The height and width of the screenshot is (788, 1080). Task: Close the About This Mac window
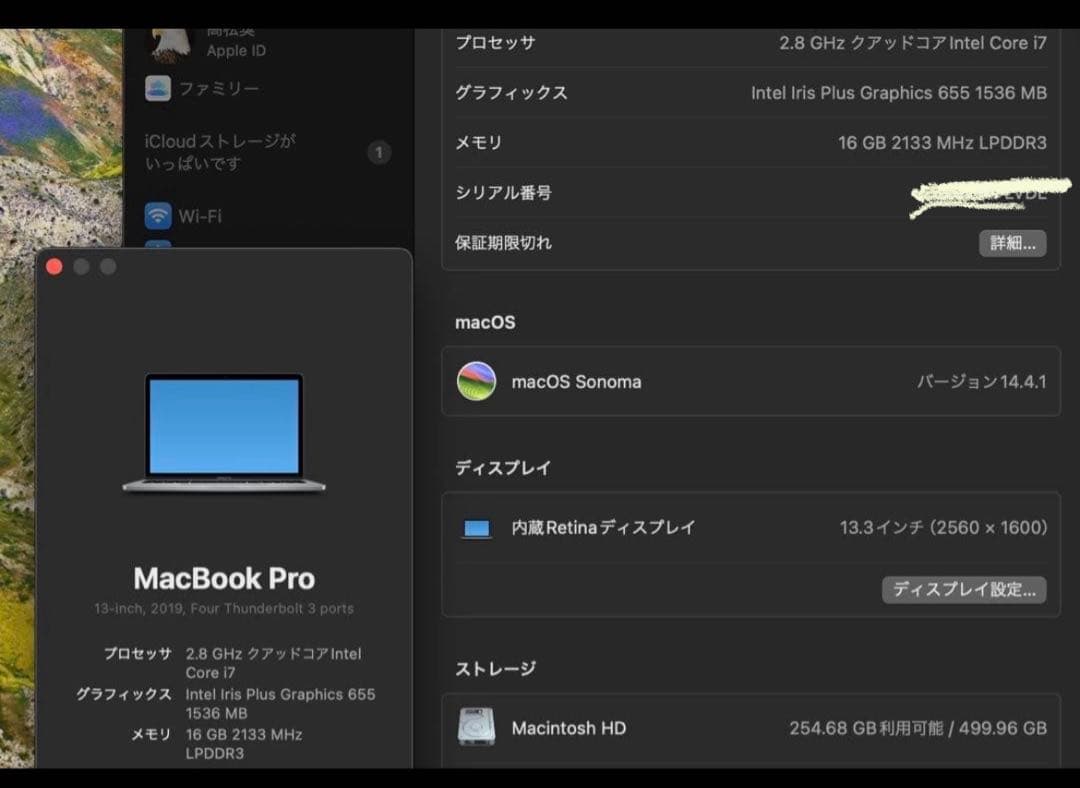point(54,267)
